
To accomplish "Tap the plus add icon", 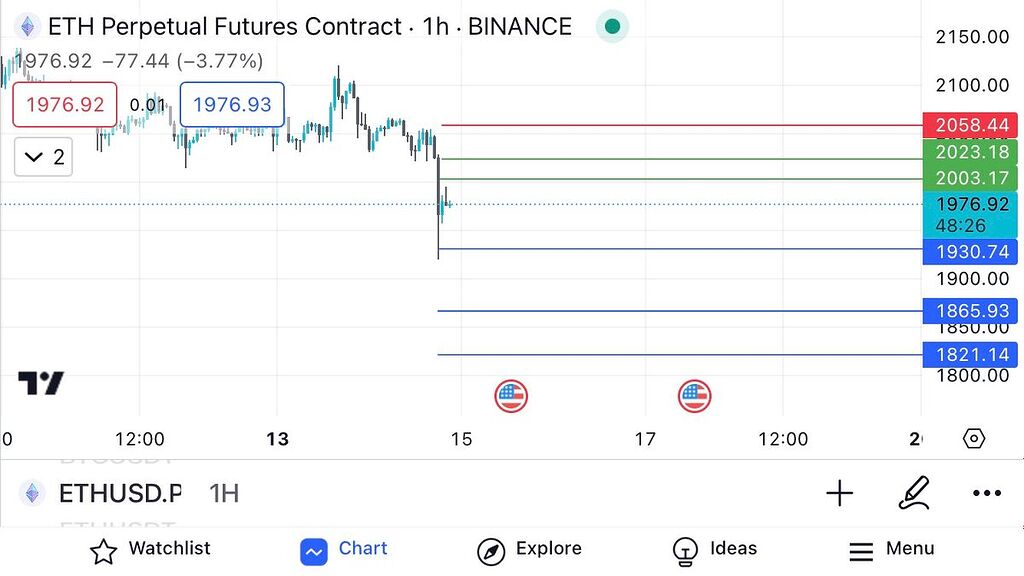I will tap(839, 492).
